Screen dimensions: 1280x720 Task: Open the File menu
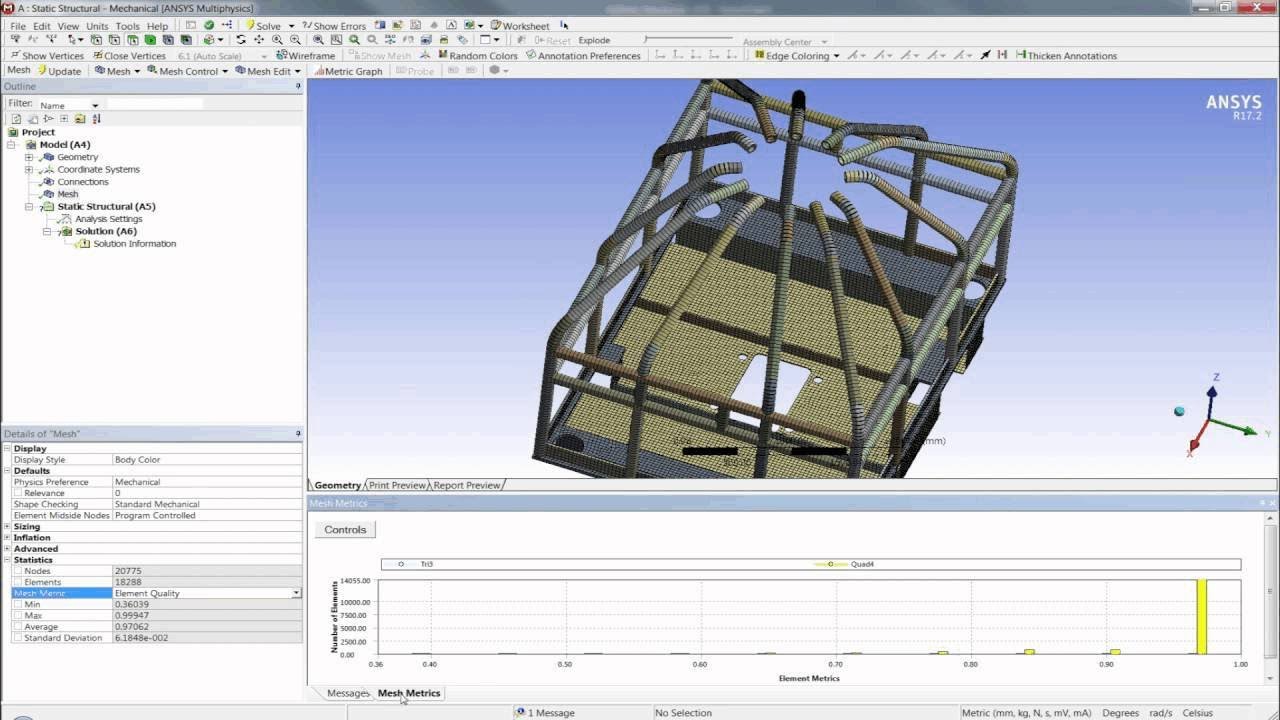click(x=17, y=26)
